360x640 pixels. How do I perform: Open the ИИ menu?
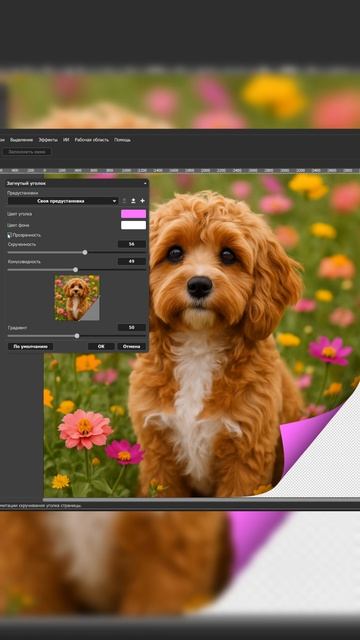66,140
